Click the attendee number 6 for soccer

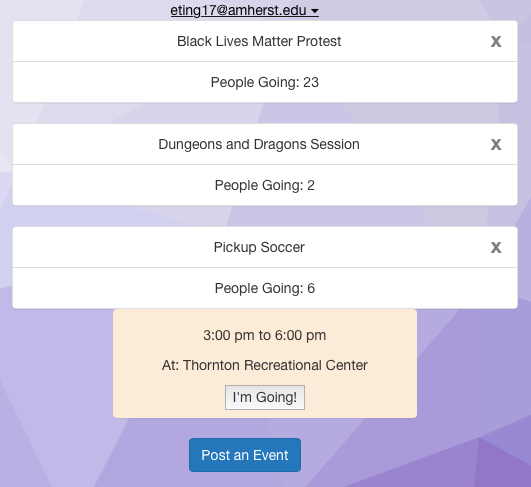pos(311,288)
